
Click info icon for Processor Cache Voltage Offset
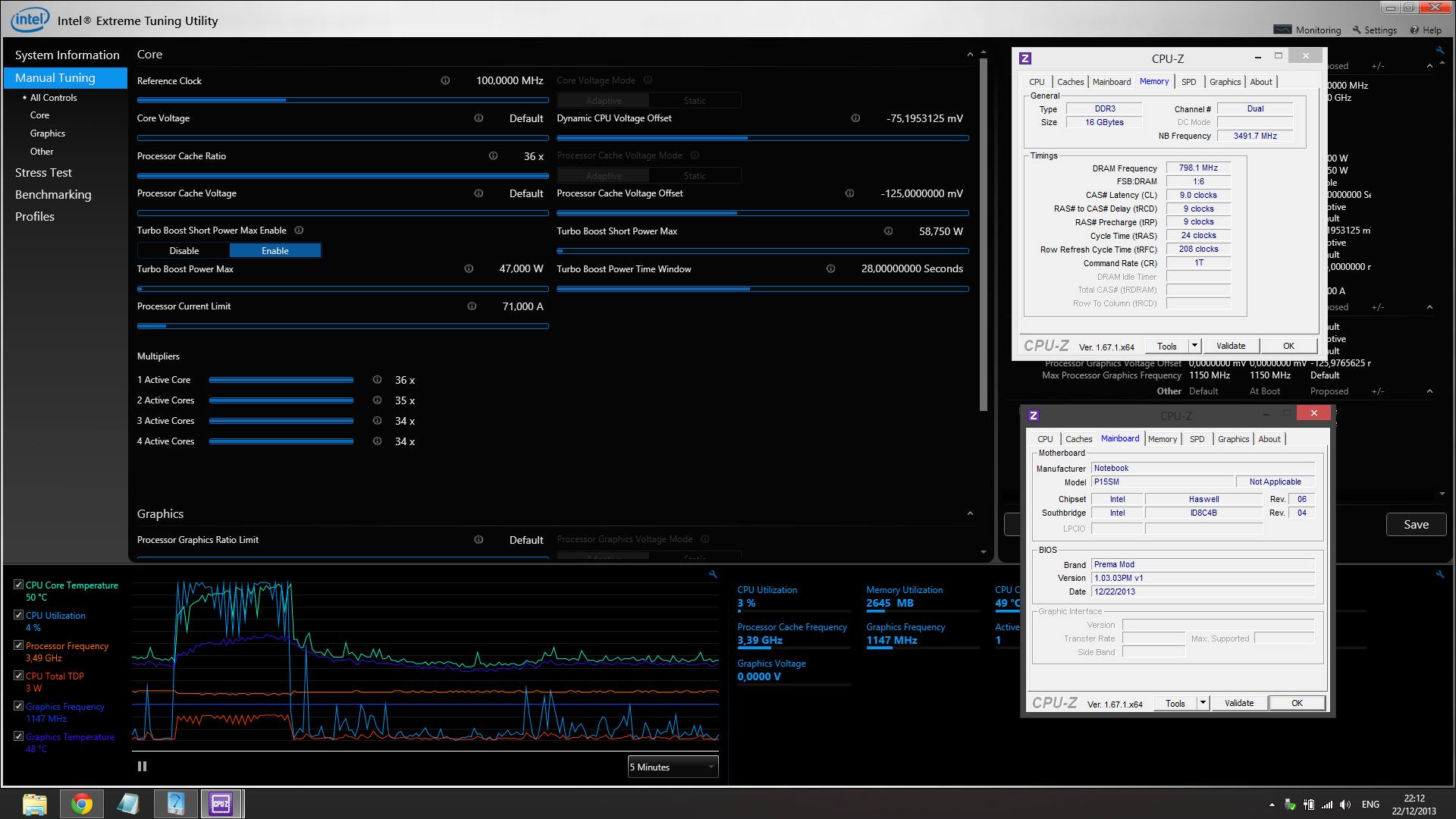click(849, 193)
